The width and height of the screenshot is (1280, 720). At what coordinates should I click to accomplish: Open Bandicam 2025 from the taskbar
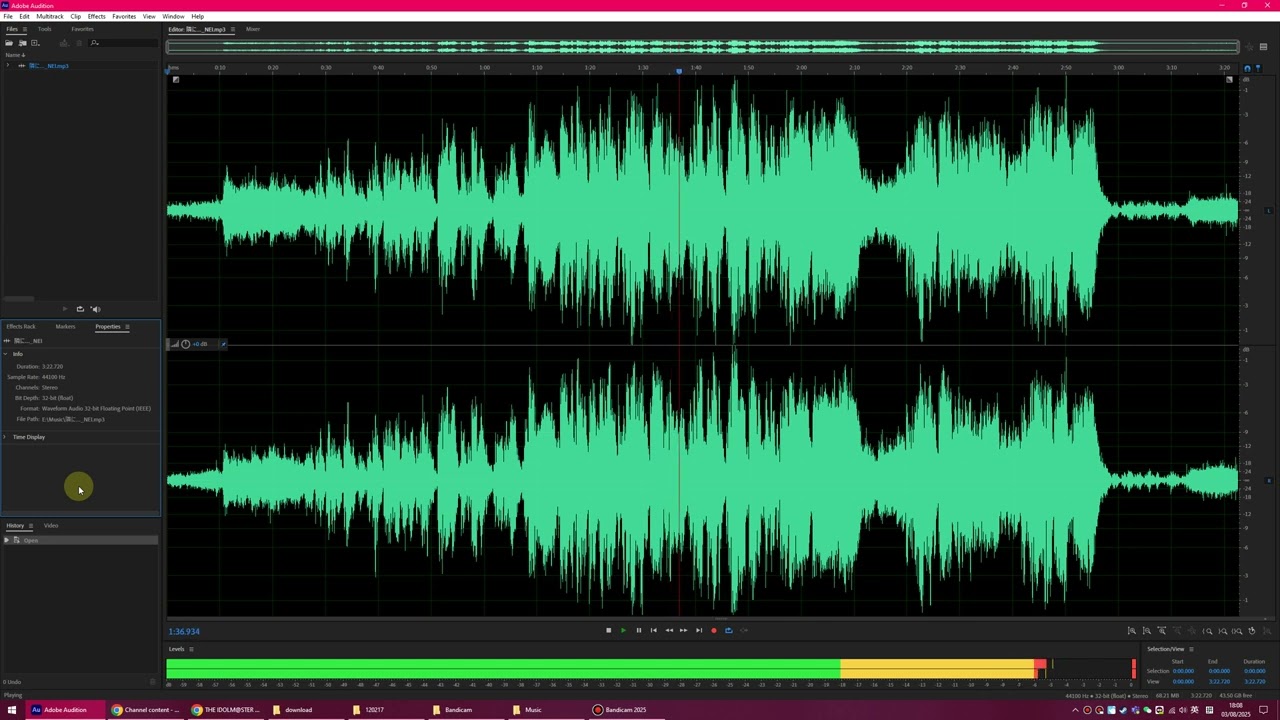[x=620, y=710]
